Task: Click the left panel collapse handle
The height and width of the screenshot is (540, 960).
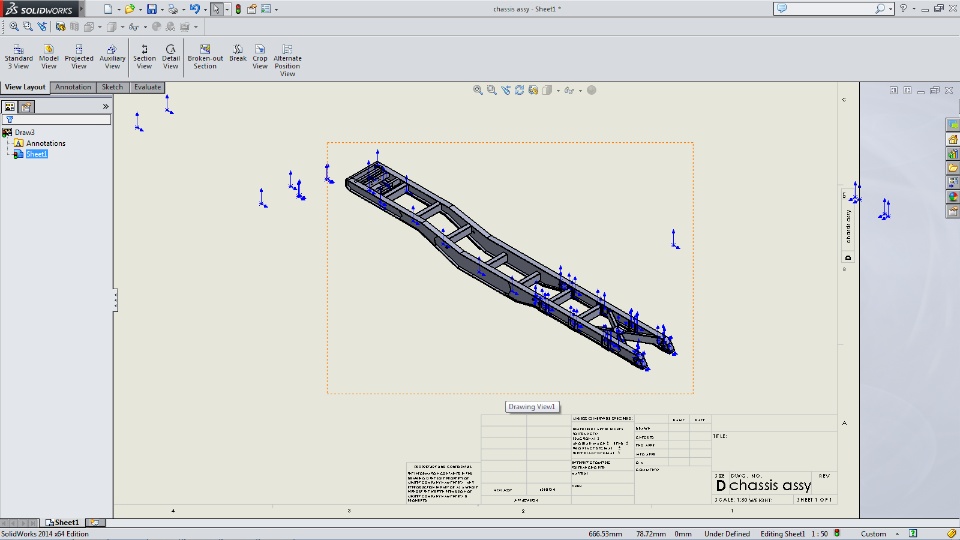Action: pos(115,300)
